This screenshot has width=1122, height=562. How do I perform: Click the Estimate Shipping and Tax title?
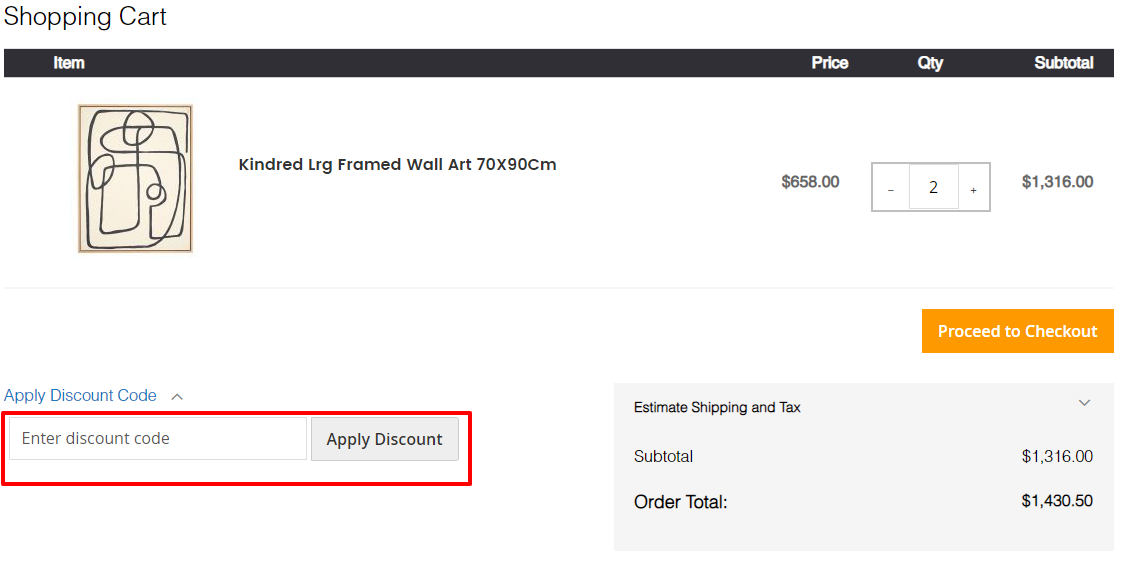tap(717, 407)
